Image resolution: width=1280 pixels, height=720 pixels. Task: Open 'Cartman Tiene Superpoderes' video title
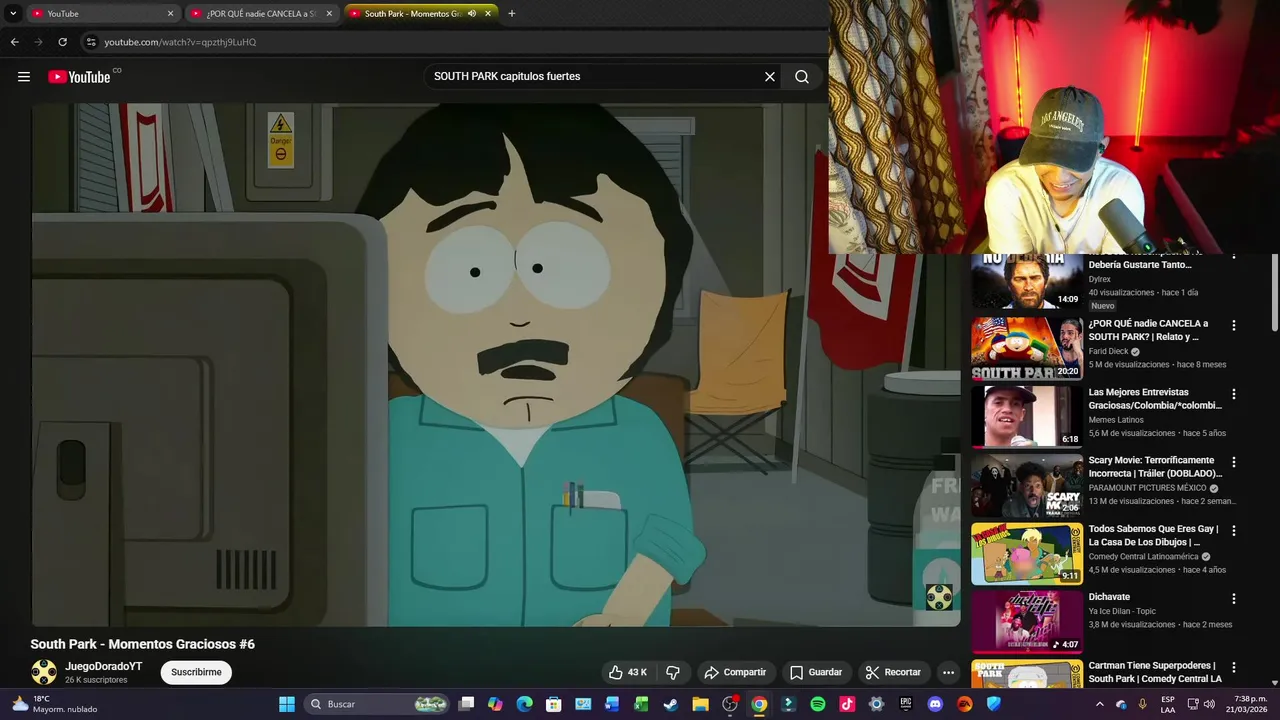(1155, 672)
